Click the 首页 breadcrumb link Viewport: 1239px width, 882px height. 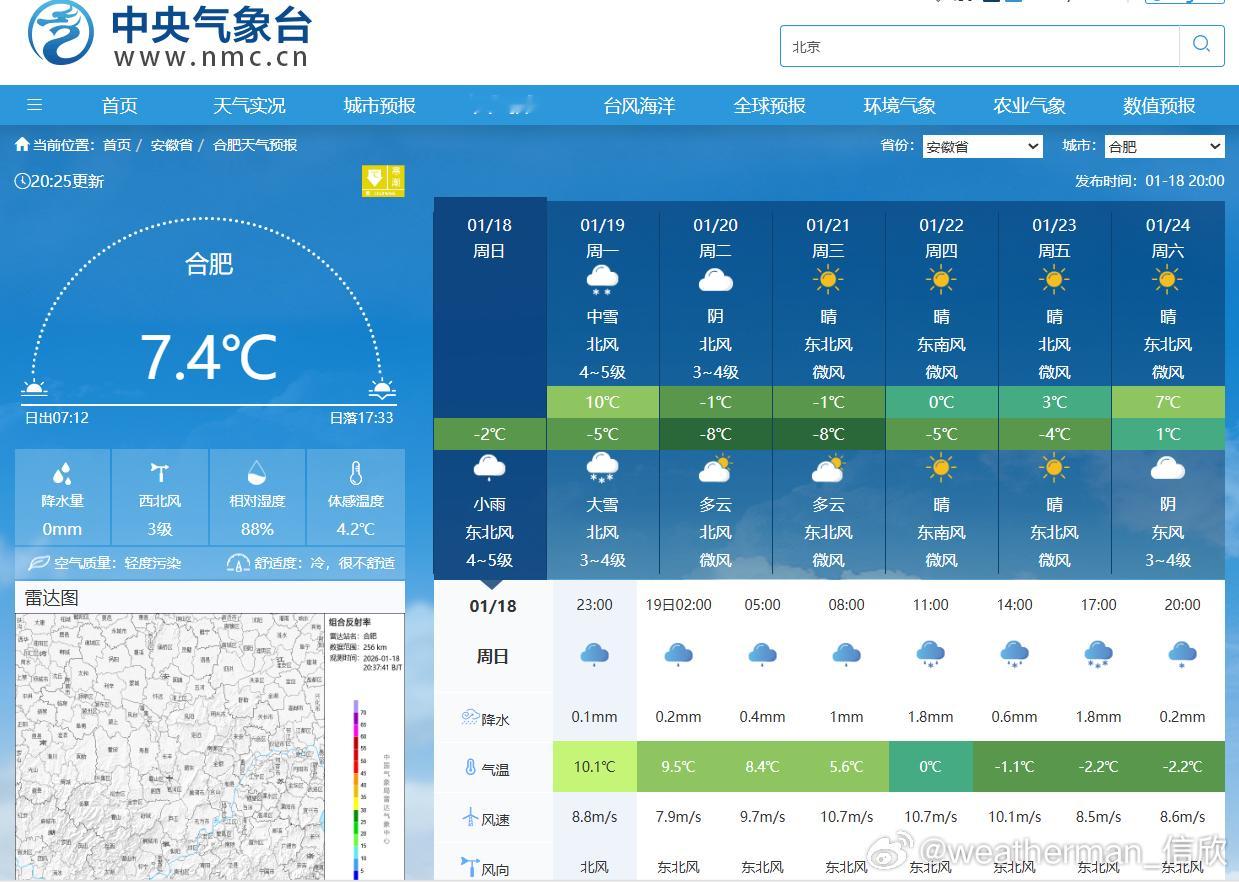click(x=117, y=145)
